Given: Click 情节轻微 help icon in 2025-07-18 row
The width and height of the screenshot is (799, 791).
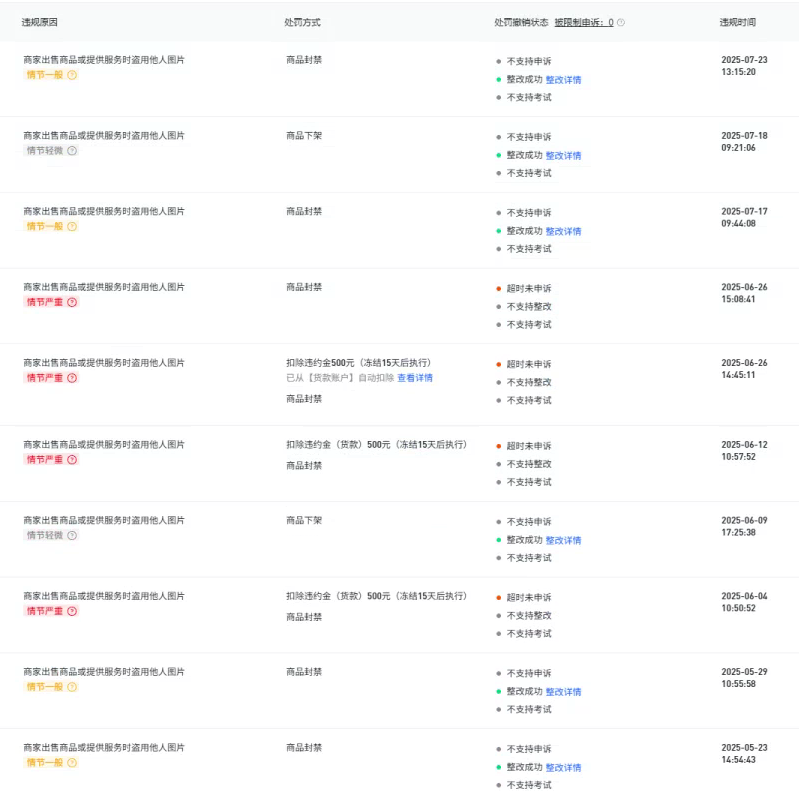Looking at the screenshot, I should click(x=72, y=151).
